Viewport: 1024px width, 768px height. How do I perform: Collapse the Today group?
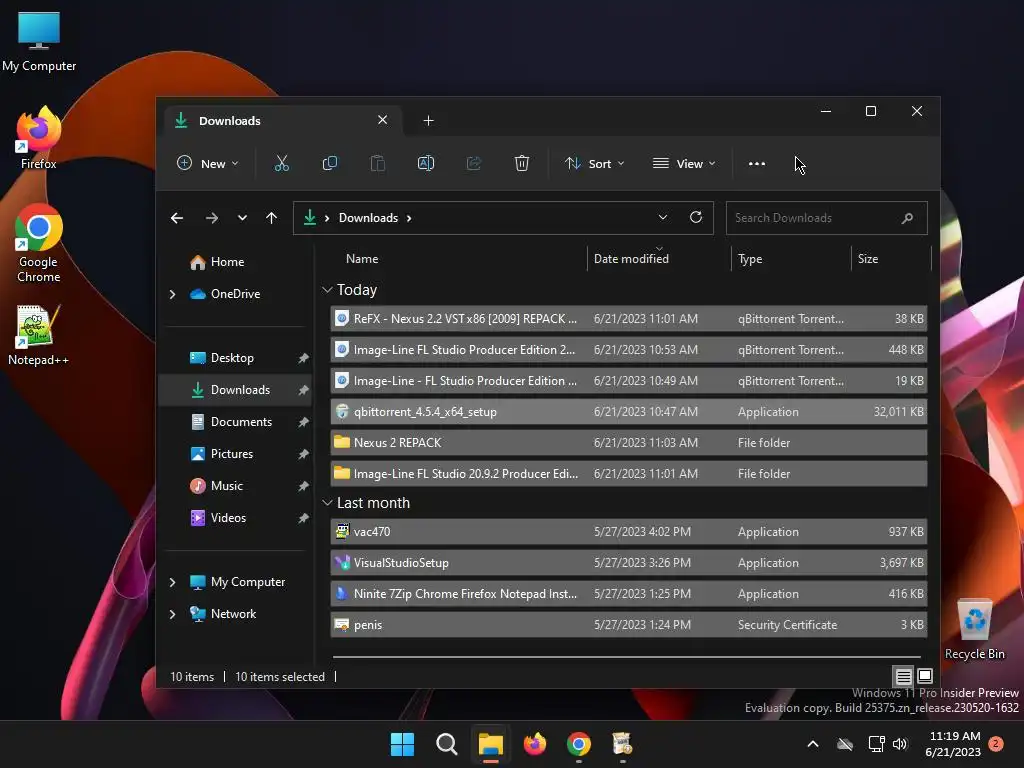[x=327, y=289]
